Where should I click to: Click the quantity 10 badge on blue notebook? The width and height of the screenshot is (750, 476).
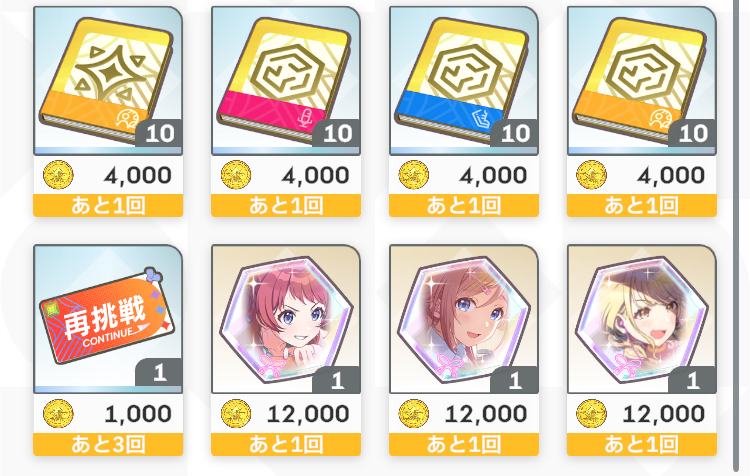pyautogui.click(x=515, y=133)
